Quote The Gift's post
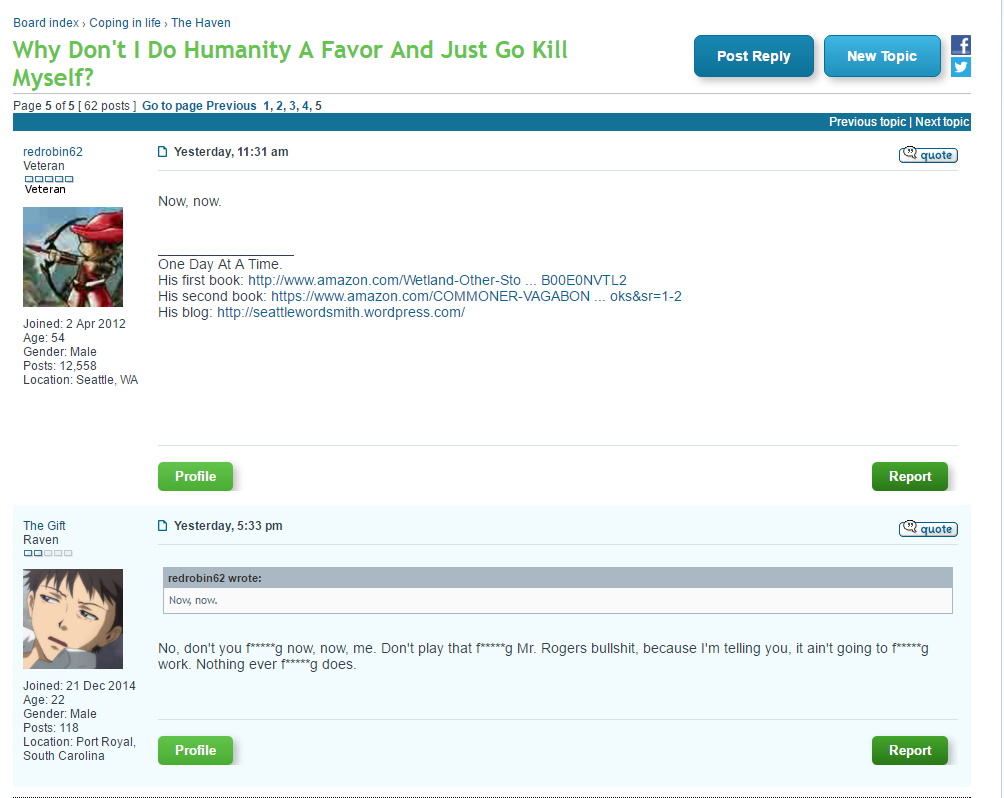Screen dimensions: 1004x798 (928, 529)
